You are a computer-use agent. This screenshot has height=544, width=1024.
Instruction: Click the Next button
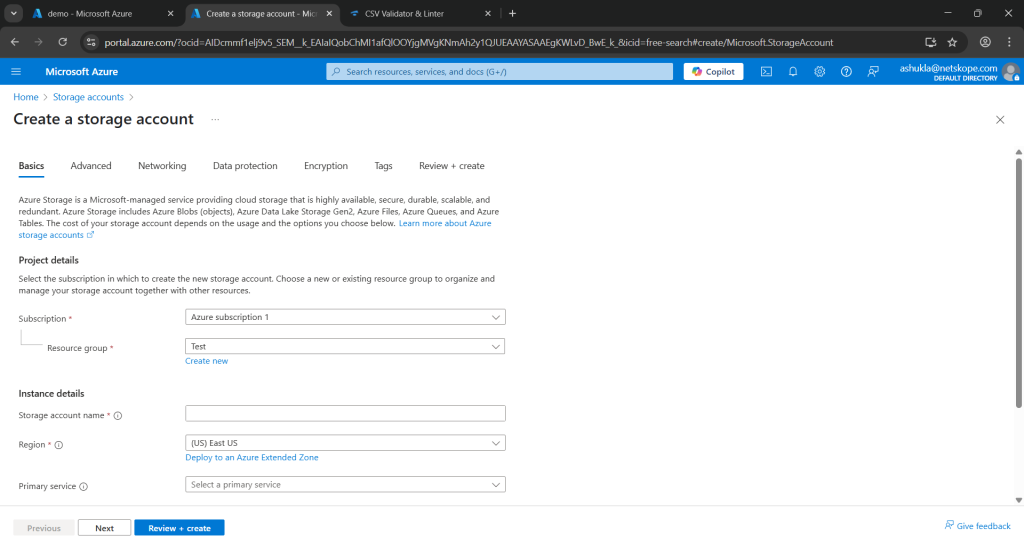tap(104, 528)
